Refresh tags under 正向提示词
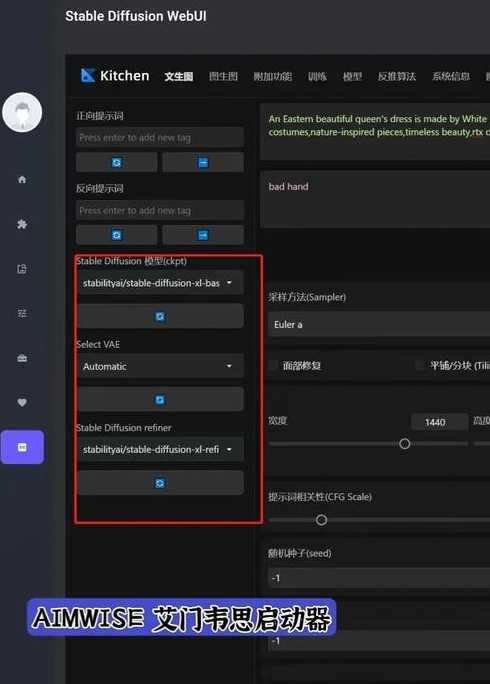The image size is (490, 684). click(117, 163)
